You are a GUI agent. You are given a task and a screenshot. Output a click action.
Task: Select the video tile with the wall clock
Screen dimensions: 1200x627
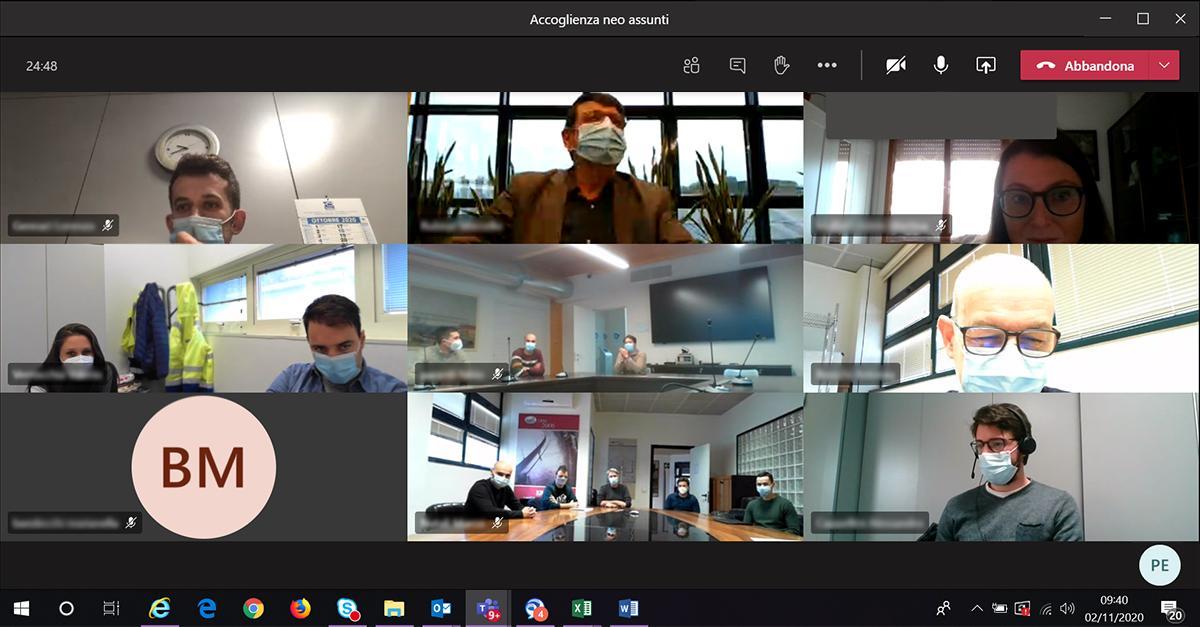(204, 168)
